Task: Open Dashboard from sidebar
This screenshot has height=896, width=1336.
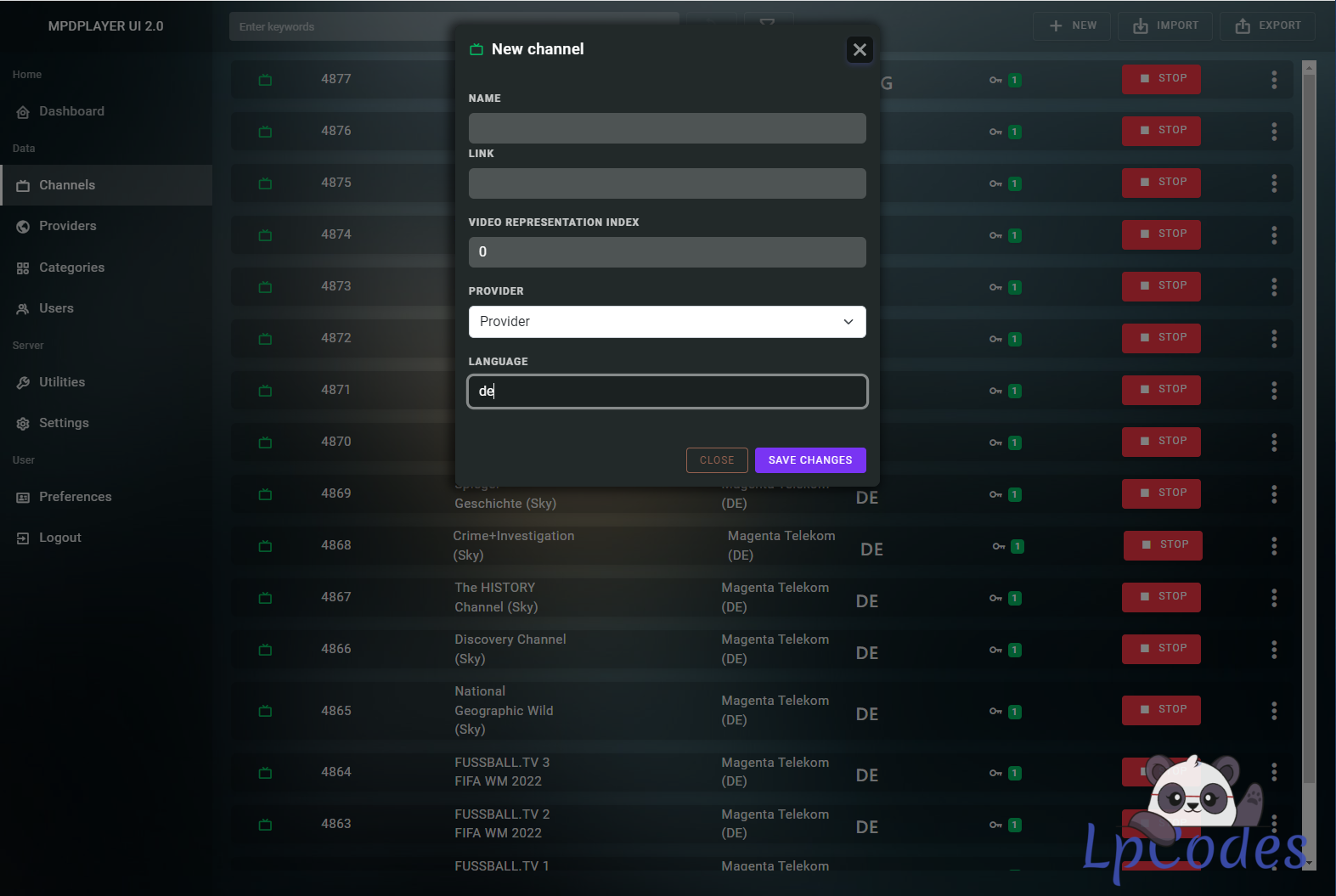Action: [x=71, y=111]
